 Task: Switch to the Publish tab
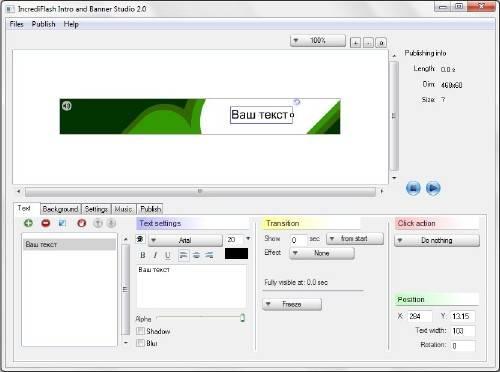[x=150, y=209]
